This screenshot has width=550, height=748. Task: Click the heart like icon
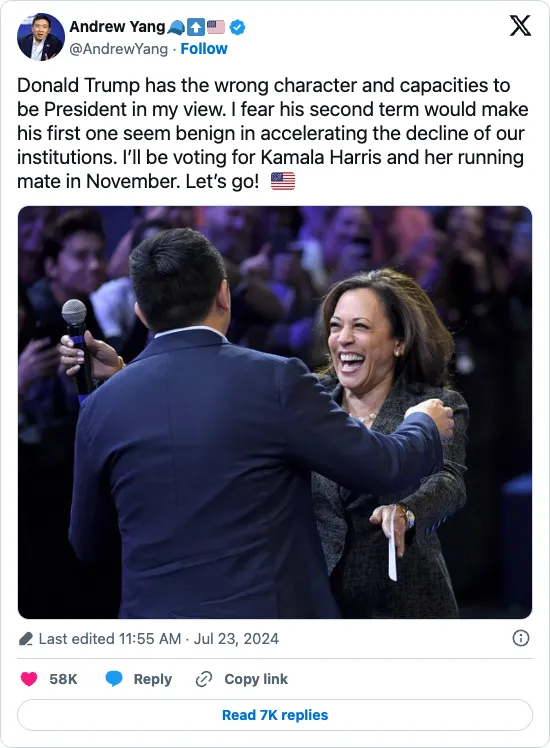(29, 679)
